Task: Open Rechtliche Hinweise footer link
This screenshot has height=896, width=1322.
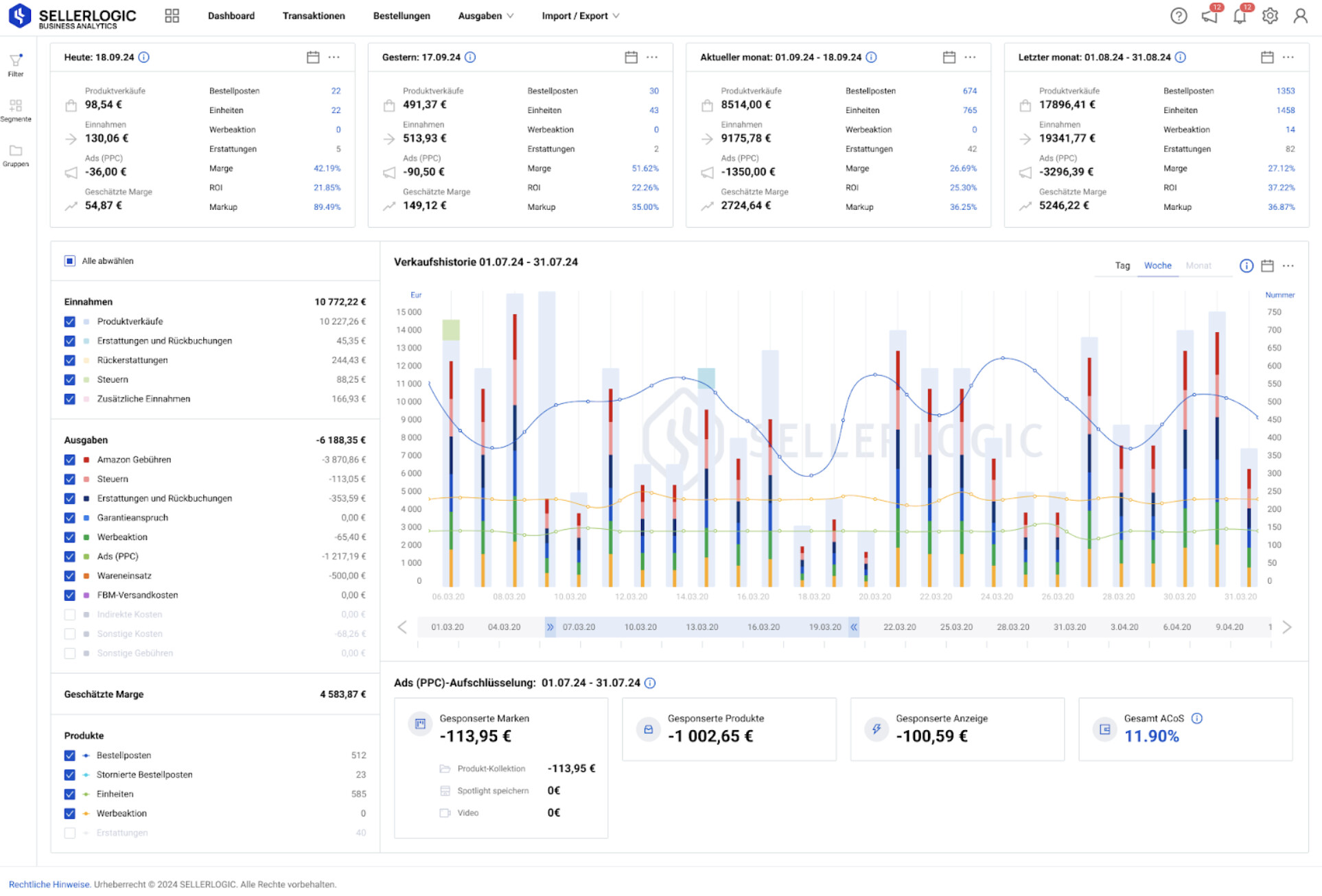Action: coord(49,884)
